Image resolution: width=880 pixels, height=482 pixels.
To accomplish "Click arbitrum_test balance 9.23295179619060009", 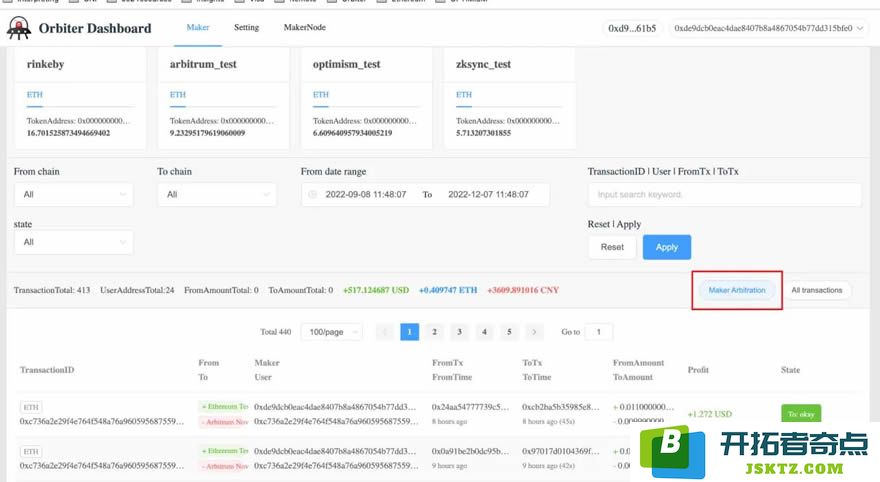I will click(x=207, y=133).
